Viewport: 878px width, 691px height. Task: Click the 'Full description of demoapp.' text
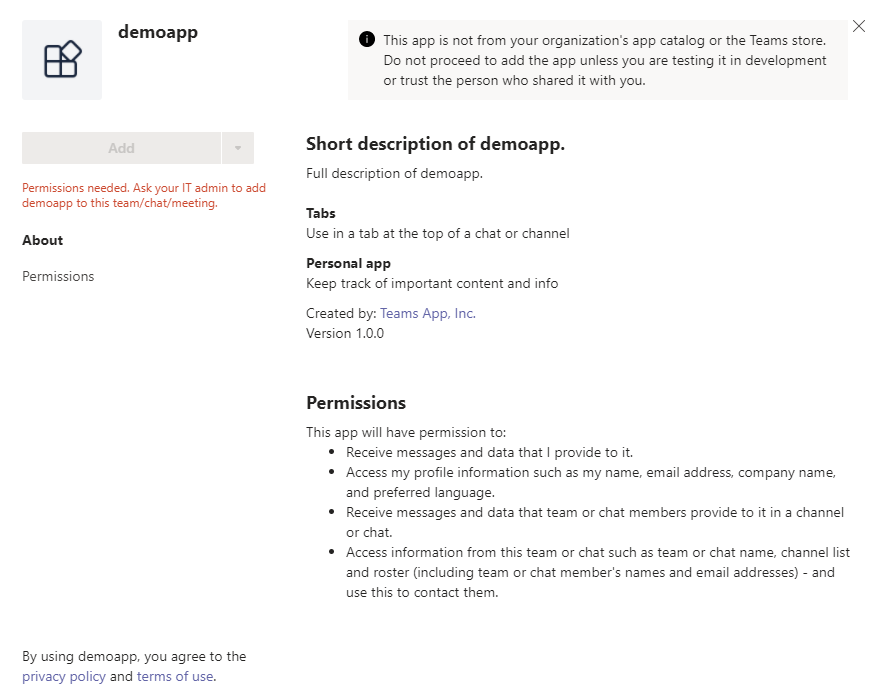[x=394, y=173]
